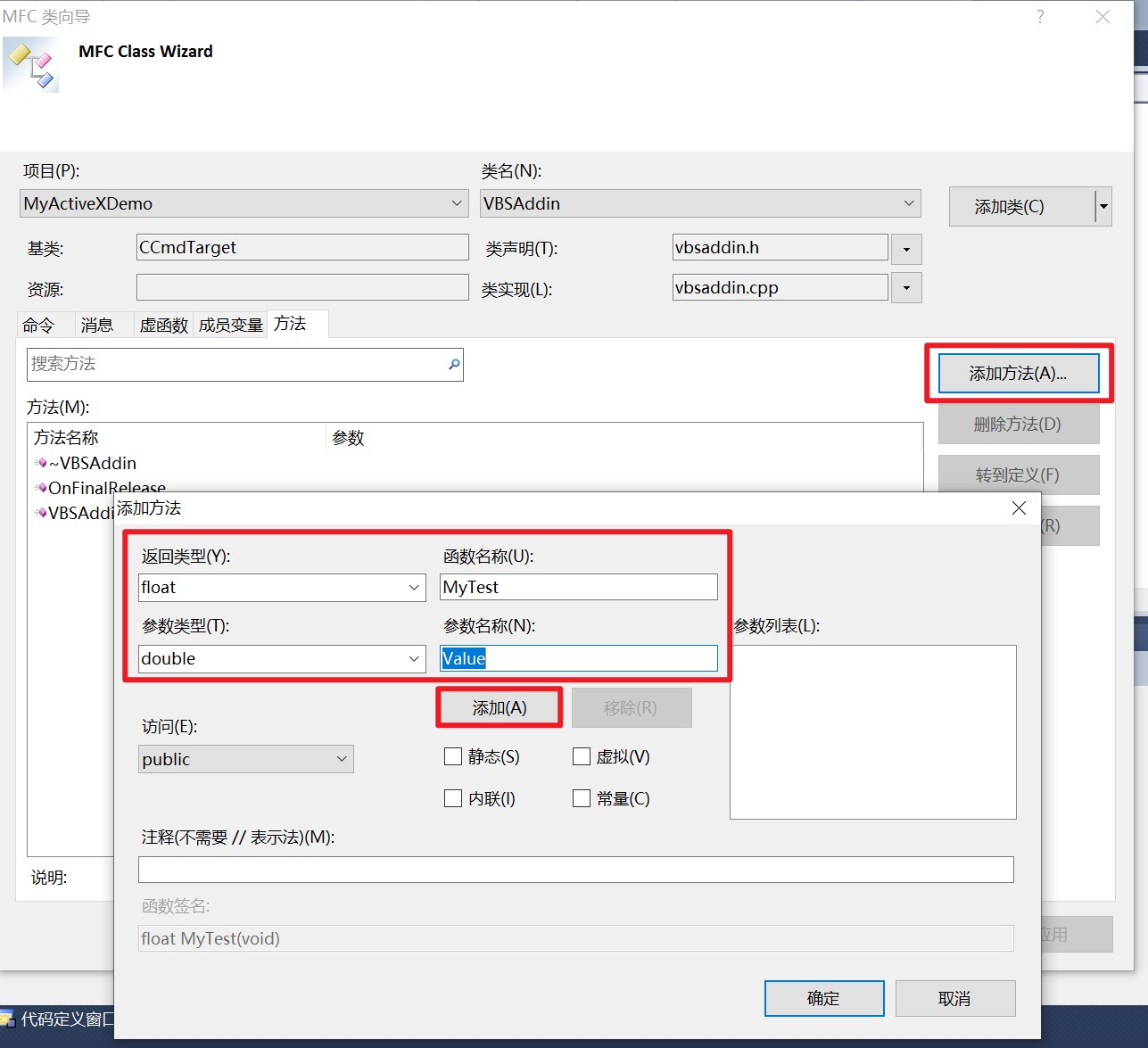Click the MFC Class Wizard logo icon
The image size is (1148, 1048).
click(x=31, y=64)
